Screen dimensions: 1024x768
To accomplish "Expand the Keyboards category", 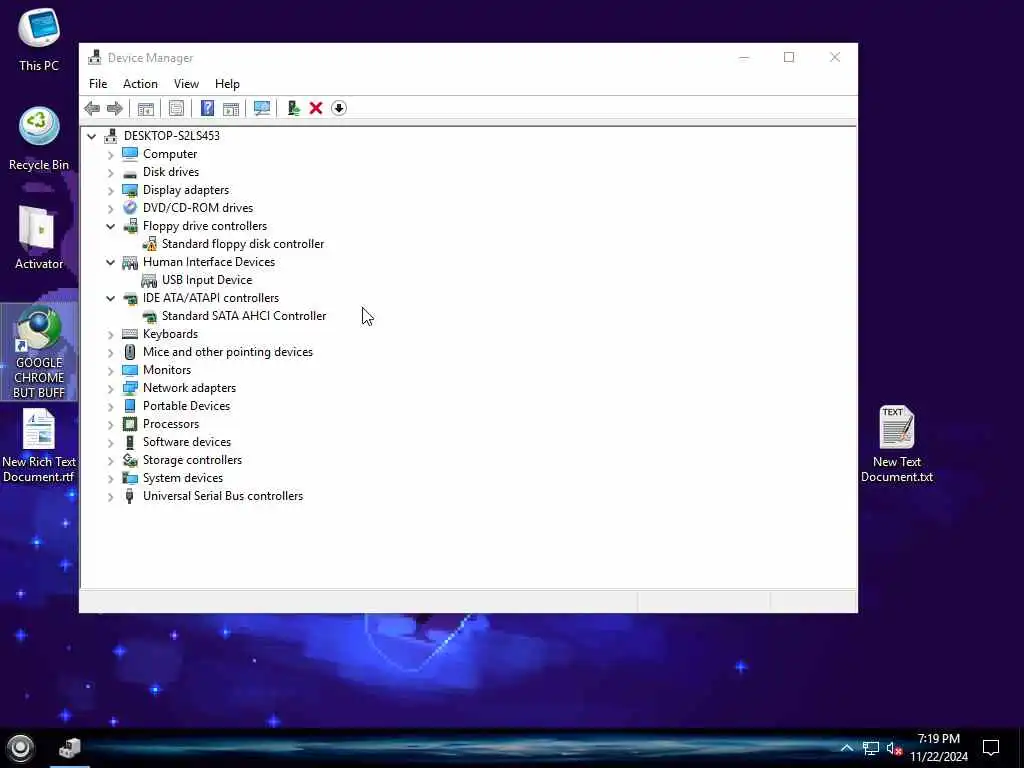I will 110,334.
